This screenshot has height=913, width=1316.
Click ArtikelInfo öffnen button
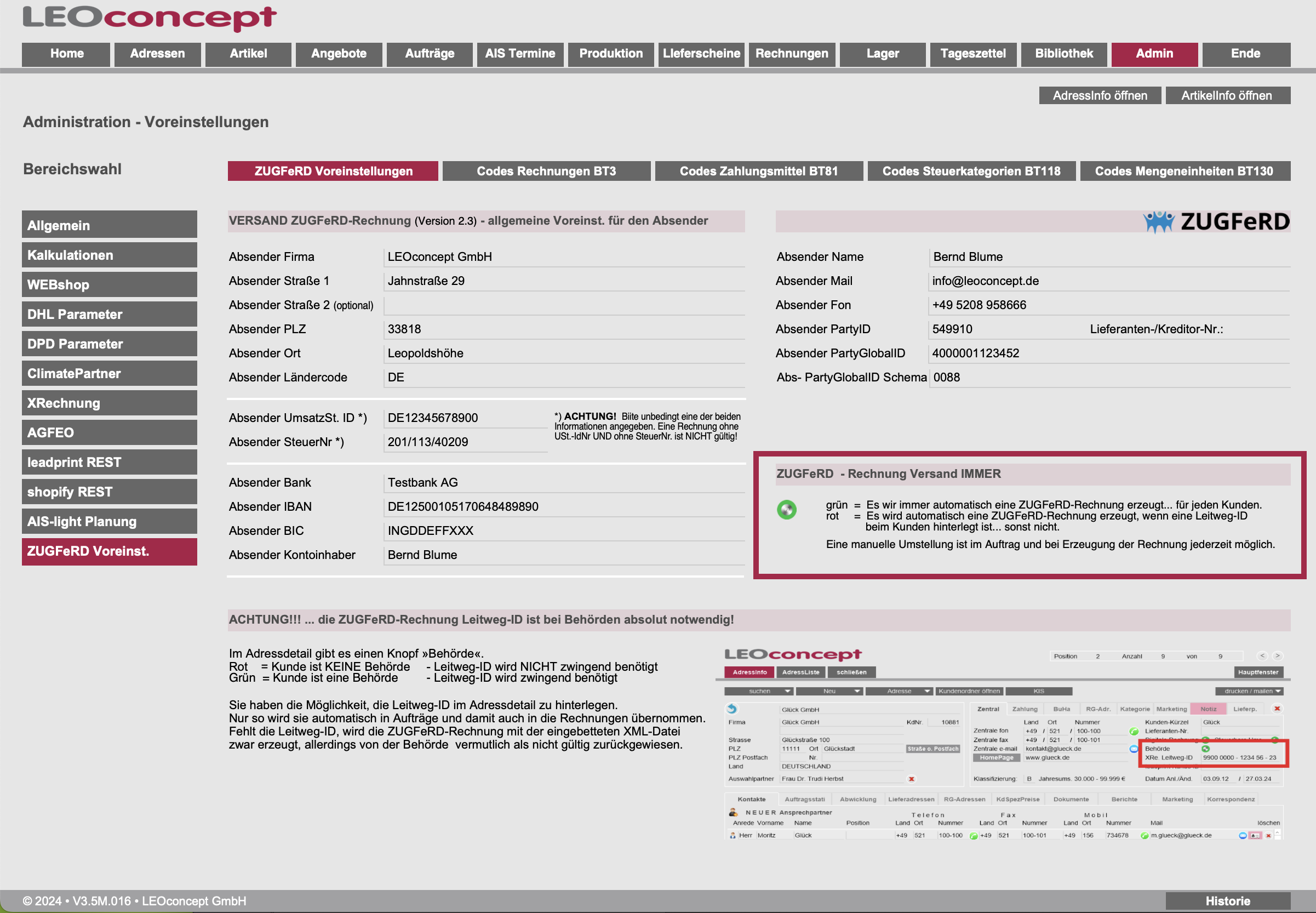(x=1227, y=95)
